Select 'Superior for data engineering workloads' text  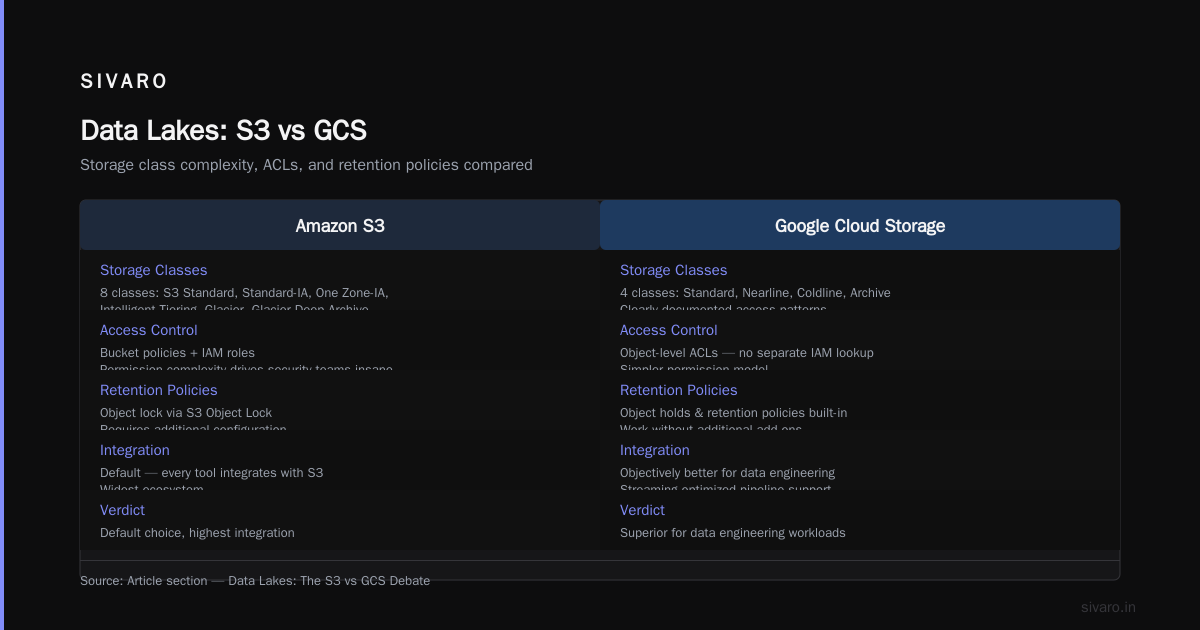733,533
